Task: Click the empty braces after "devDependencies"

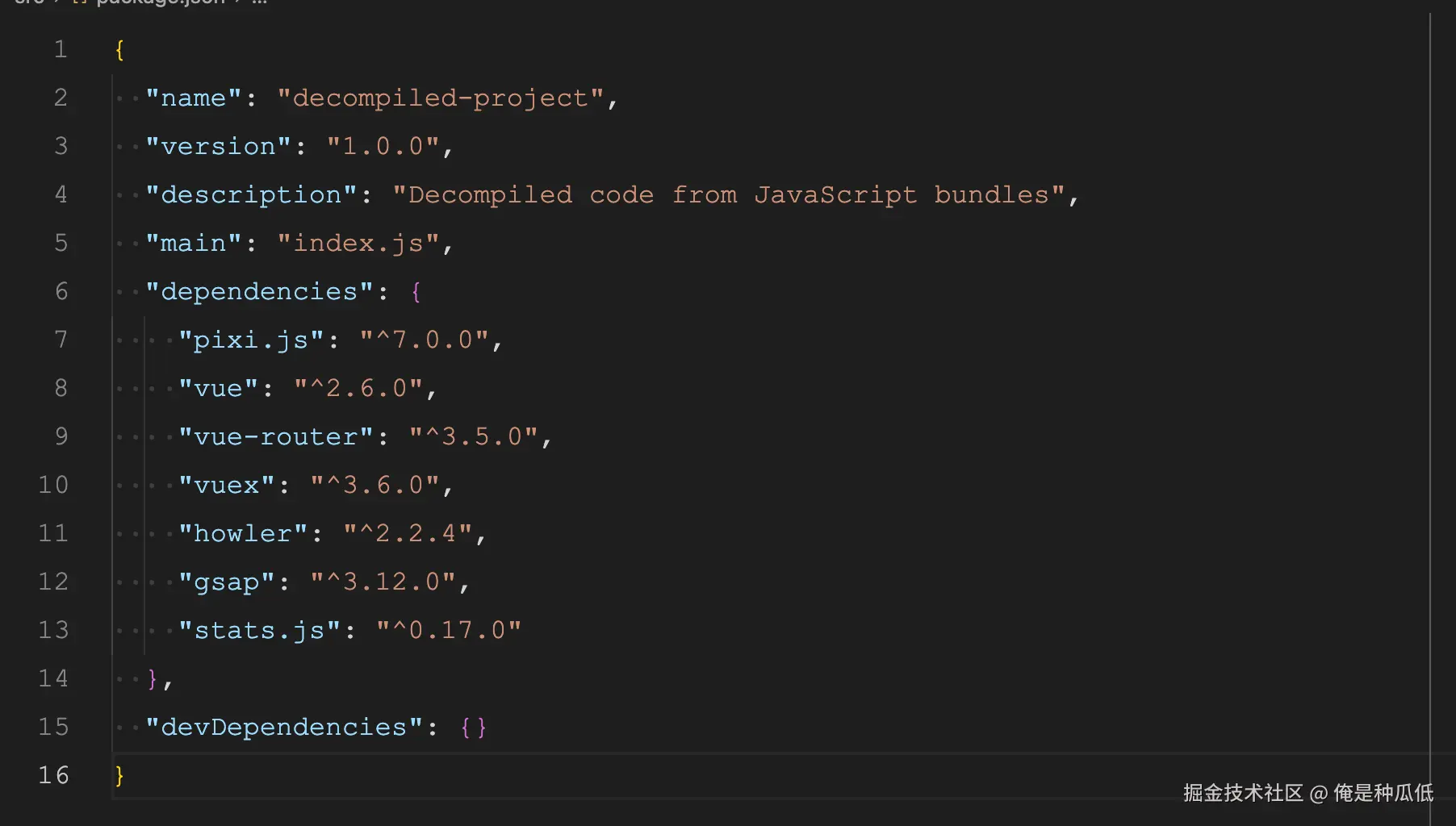Action: (x=473, y=728)
